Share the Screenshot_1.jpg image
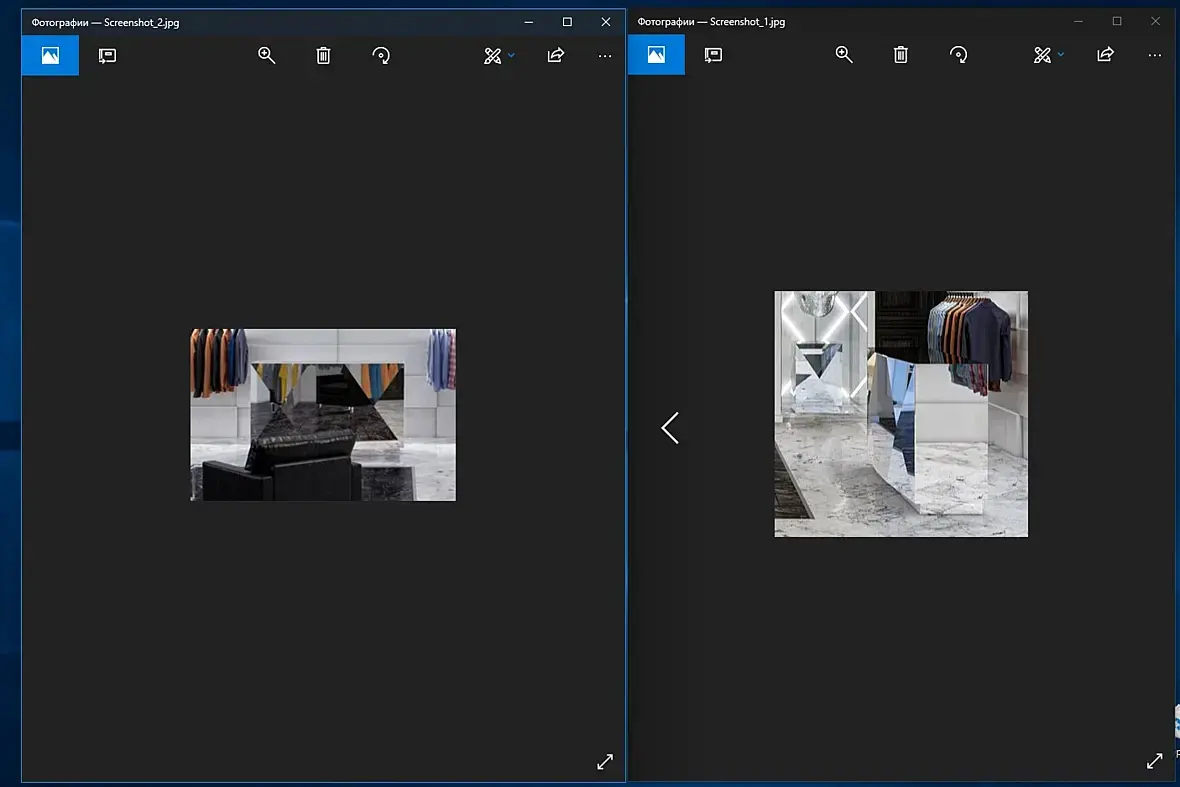 click(1105, 54)
